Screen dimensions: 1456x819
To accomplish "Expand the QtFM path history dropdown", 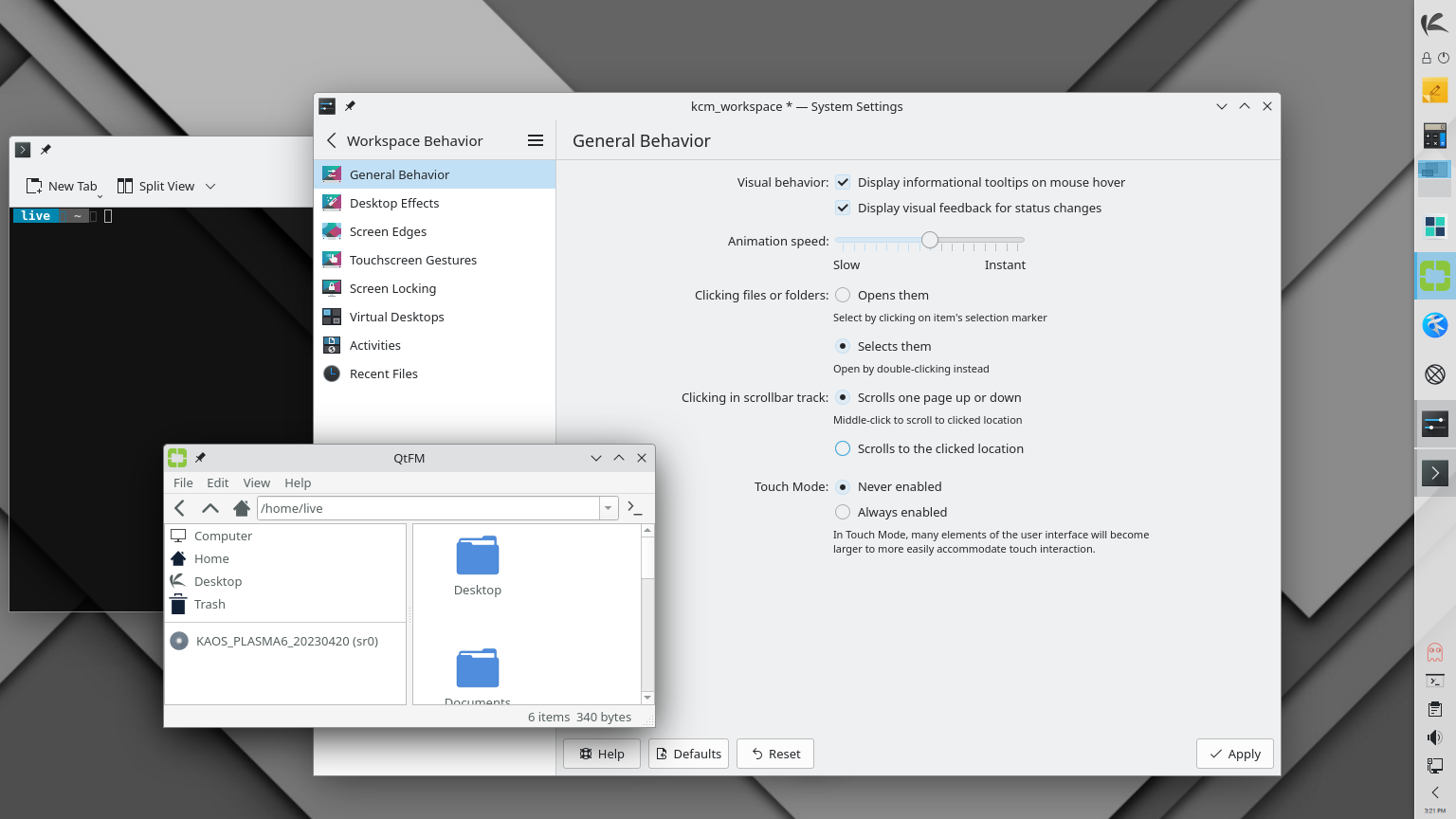I will (x=609, y=508).
